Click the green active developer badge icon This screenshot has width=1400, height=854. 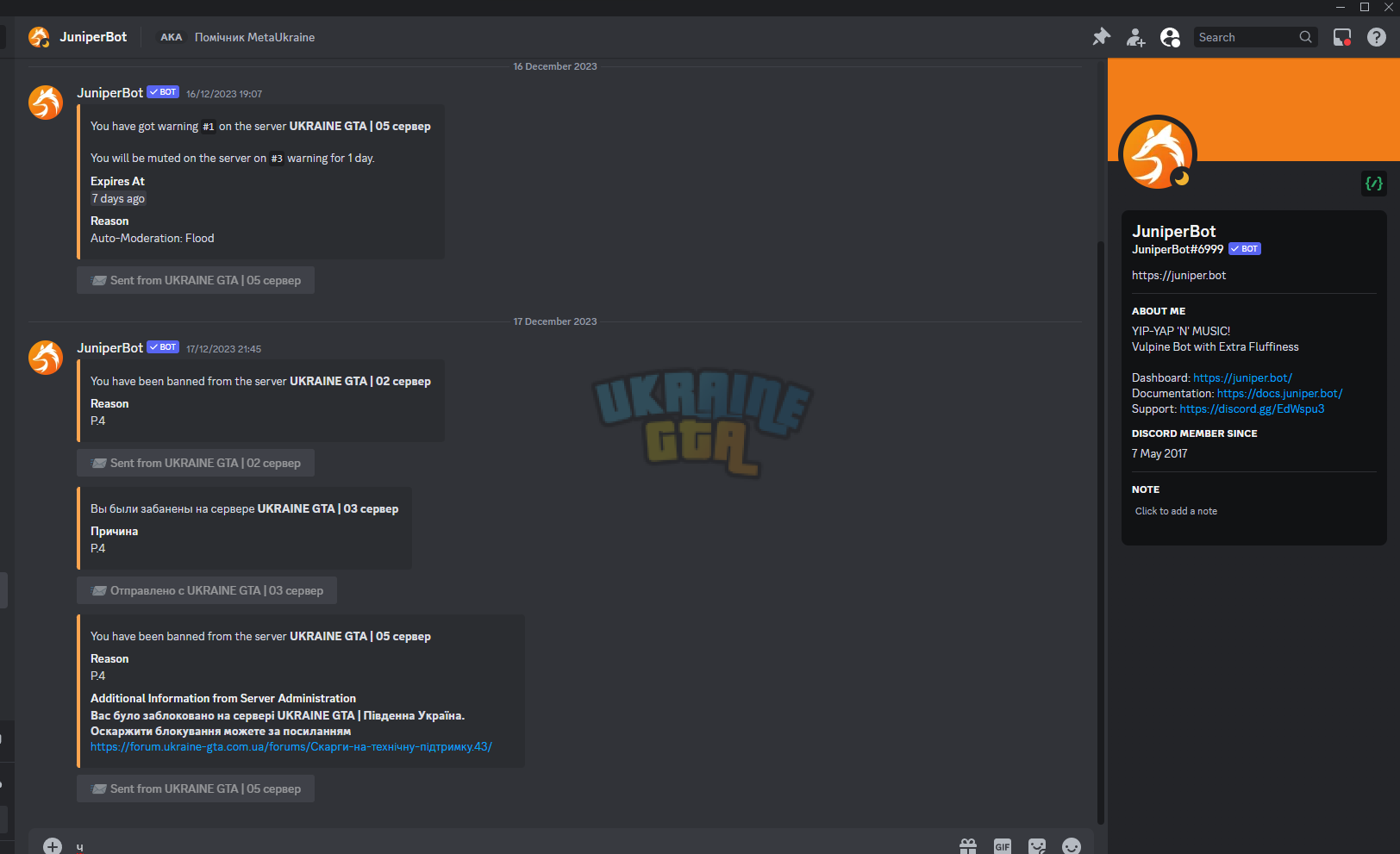pos(1374,184)
